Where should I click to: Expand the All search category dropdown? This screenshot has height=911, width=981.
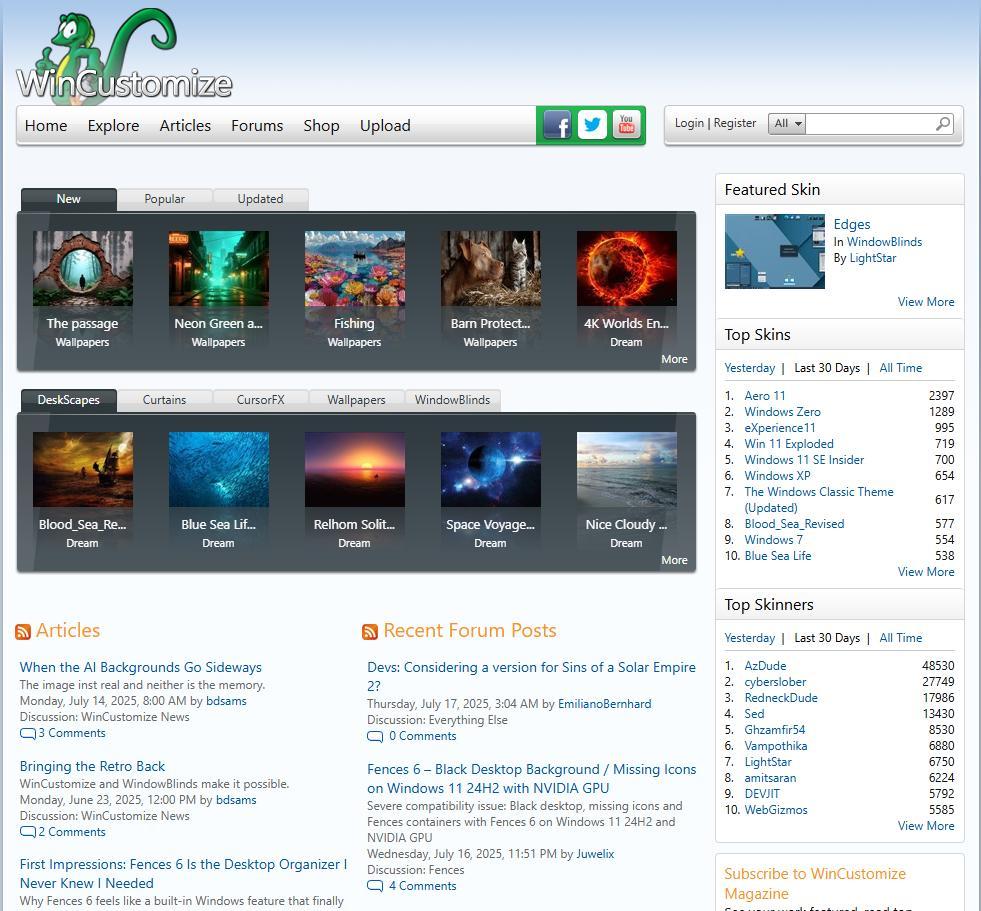click(x=786, y=124)
